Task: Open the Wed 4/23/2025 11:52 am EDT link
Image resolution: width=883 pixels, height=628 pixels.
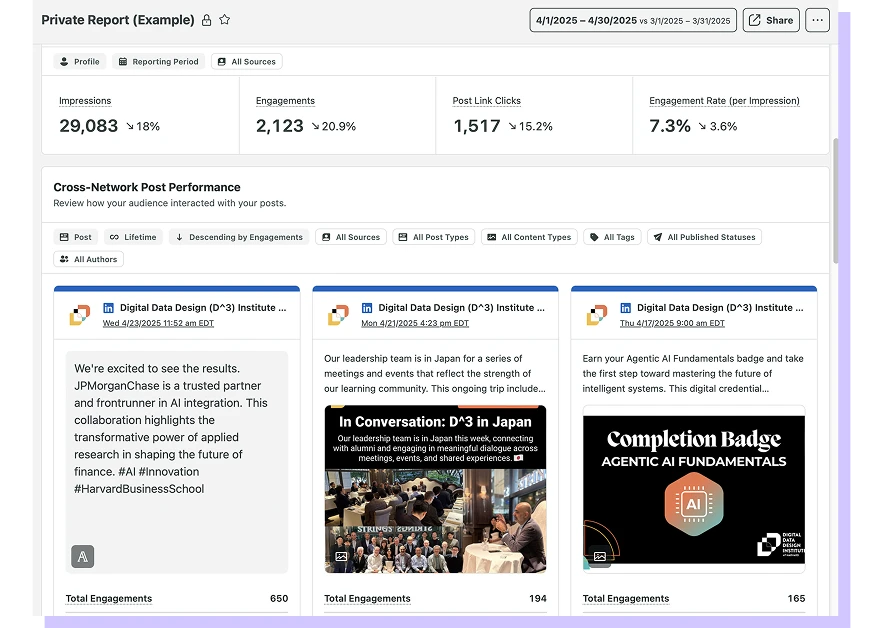Action: click(x=158, y=323)
